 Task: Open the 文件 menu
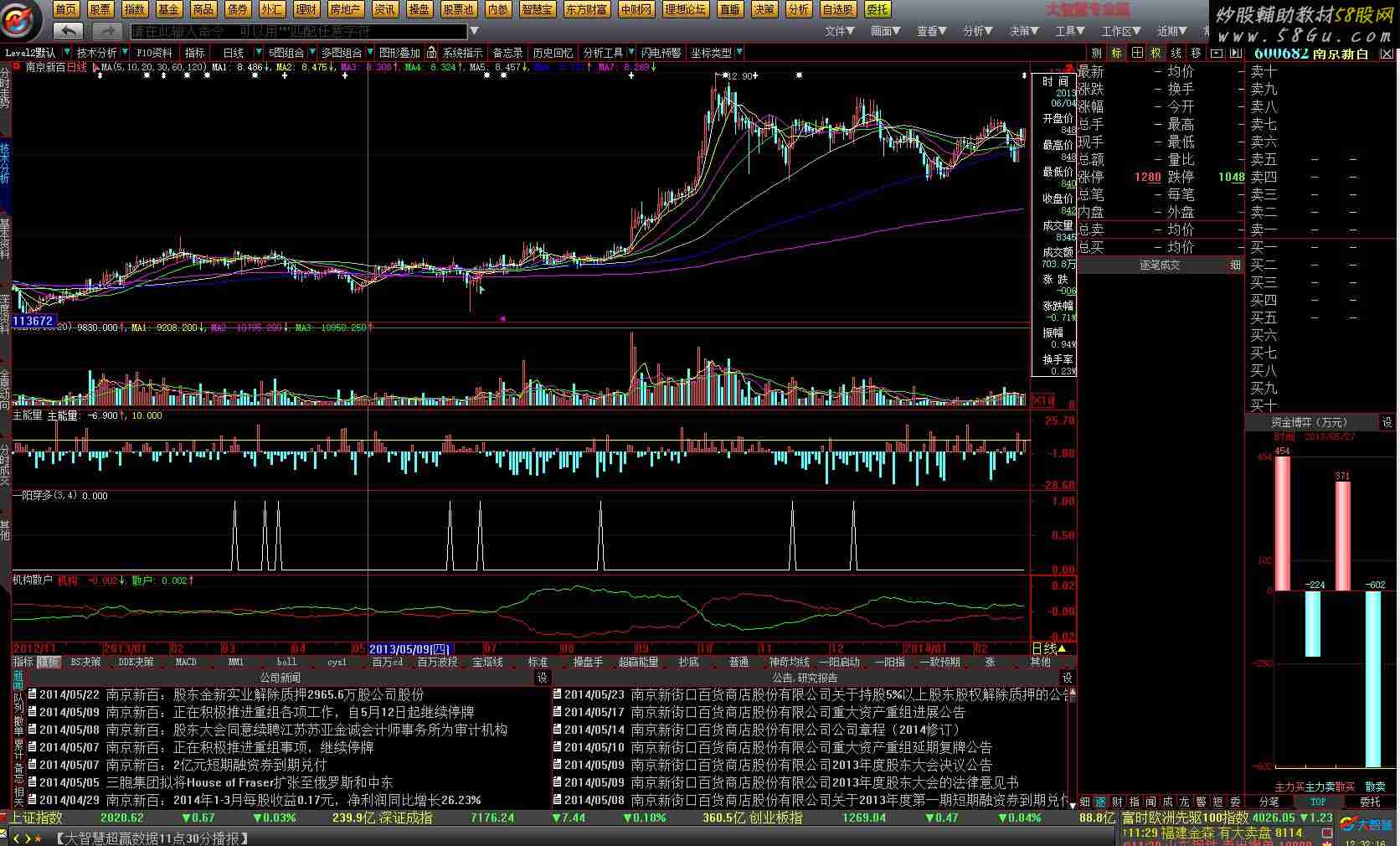click(839, 31)
